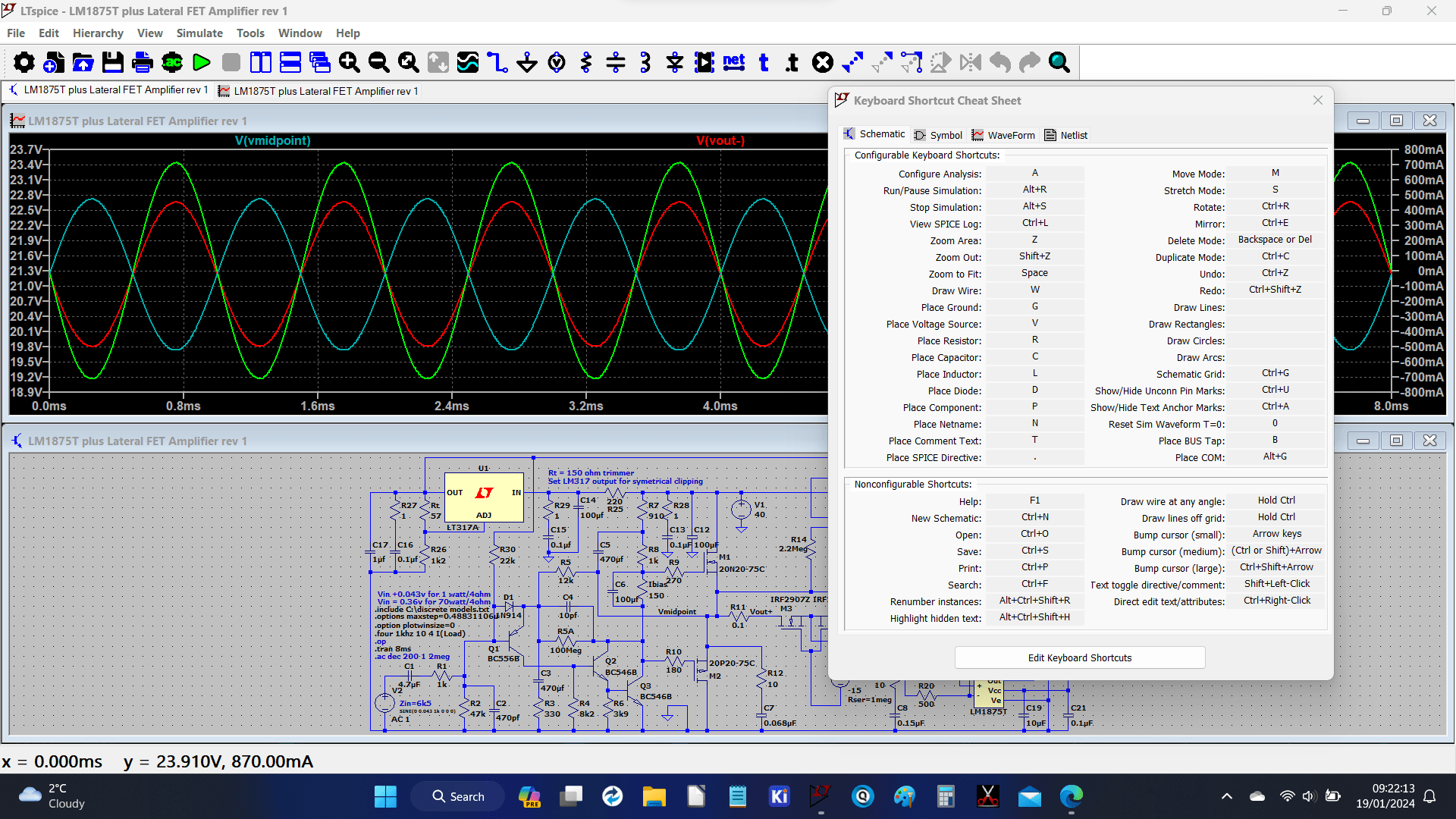Open Configure Analysis (.ac) toolbar icon
1456x819 pixels.
pyautogui.click(x=172, y=62)
